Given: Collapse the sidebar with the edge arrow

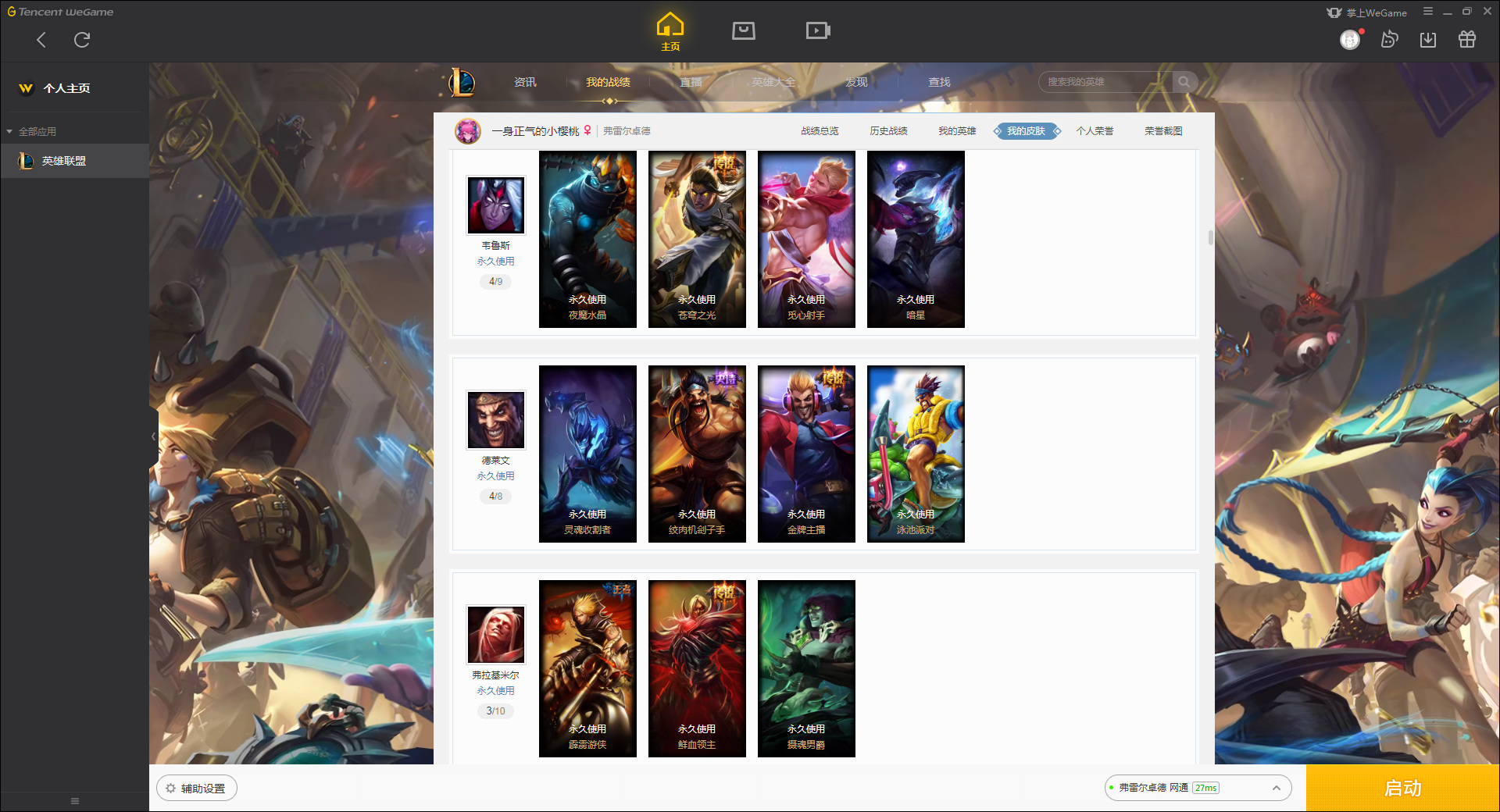Looking at the screenshot, I should pyautogui.click(x=154, y=436).
